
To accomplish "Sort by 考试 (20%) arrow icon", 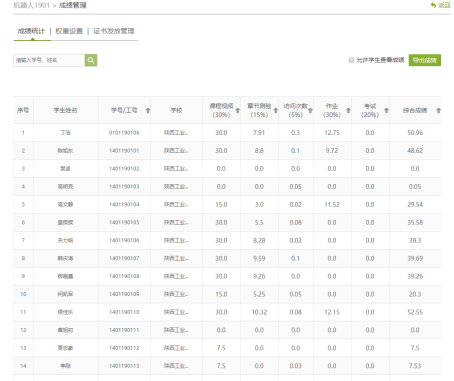I will point(386,110).
